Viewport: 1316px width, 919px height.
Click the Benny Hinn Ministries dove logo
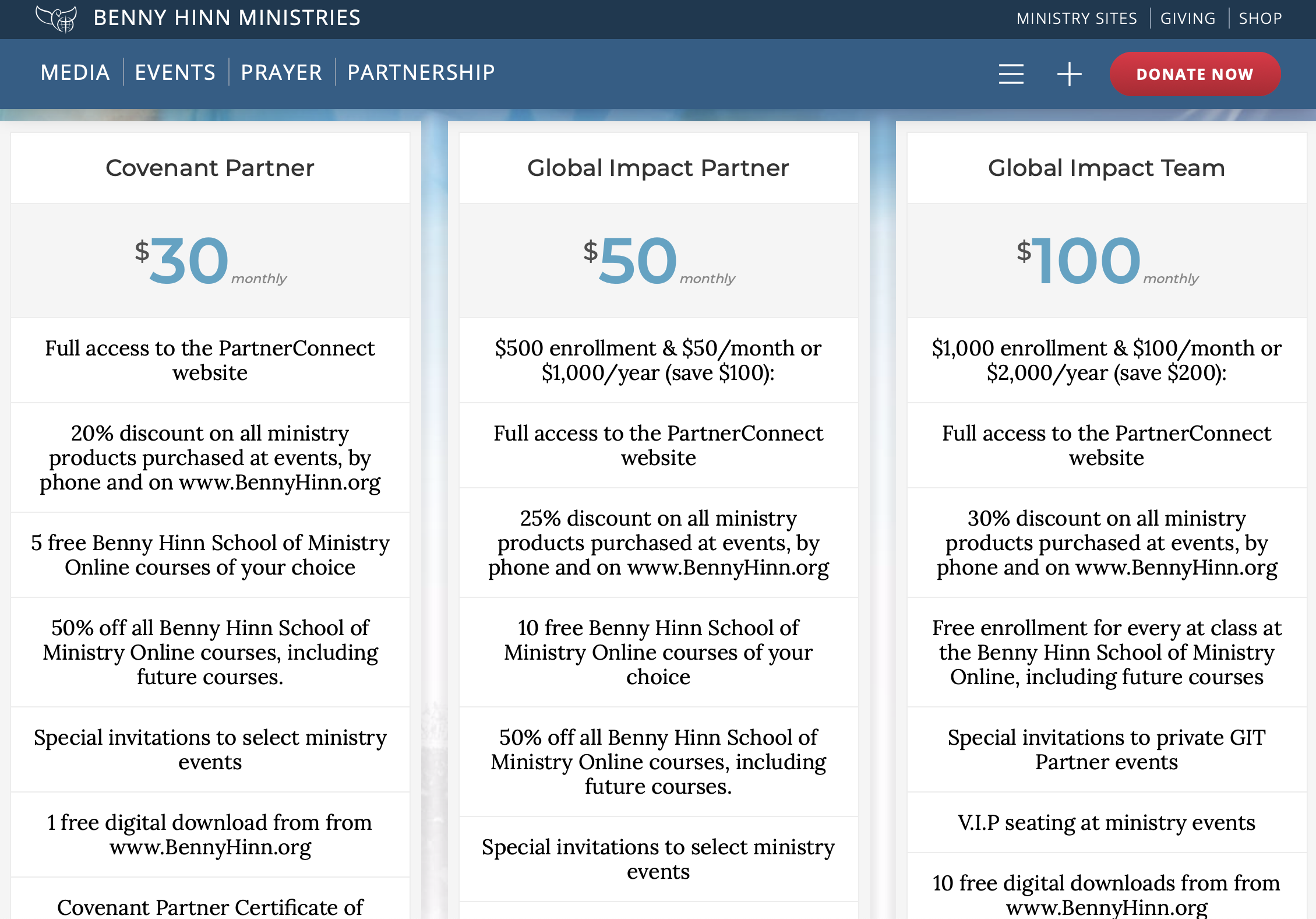[56, 18]
